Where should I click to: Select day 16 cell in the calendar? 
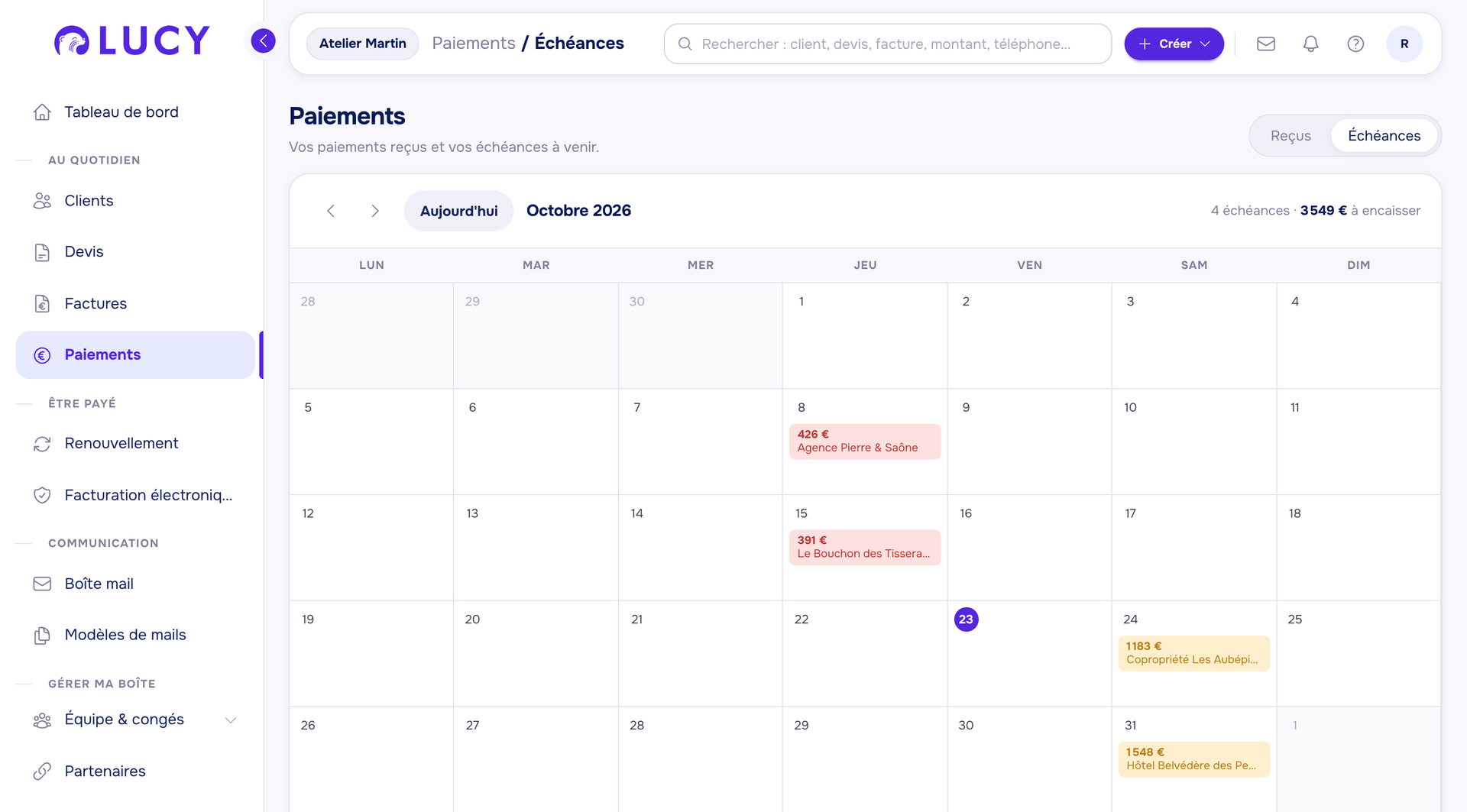1029,548
